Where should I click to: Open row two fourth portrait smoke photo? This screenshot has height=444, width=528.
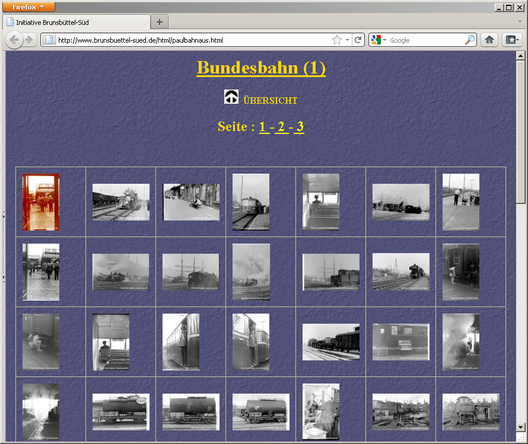point(251,272)
